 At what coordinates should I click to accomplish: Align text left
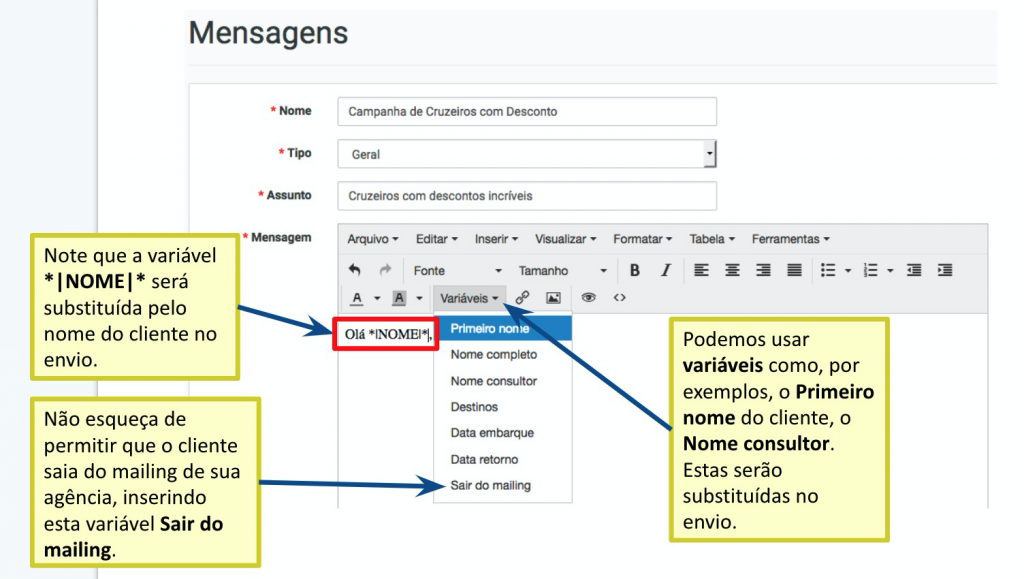701,270
